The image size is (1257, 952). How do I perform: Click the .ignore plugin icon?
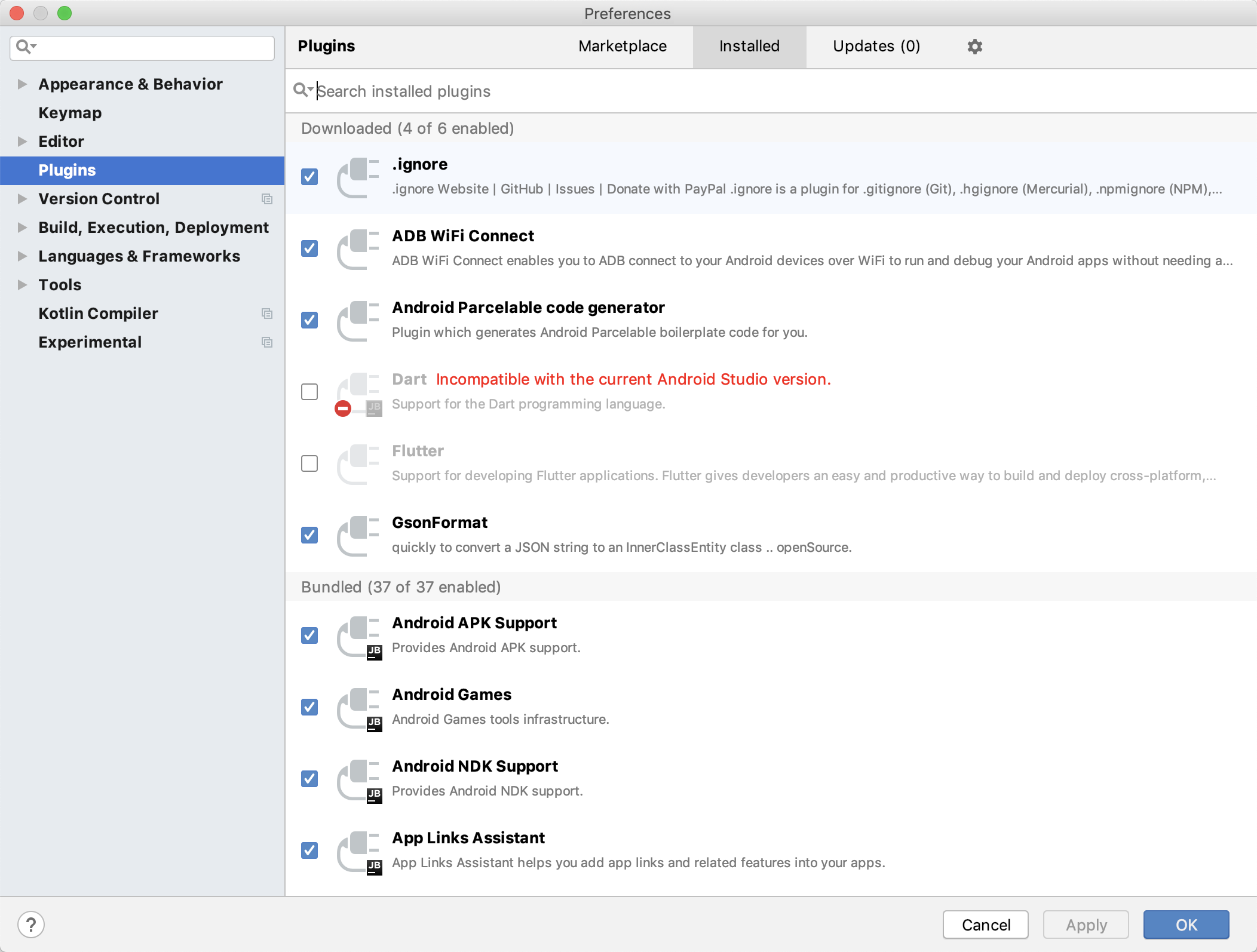click(358, 177)
